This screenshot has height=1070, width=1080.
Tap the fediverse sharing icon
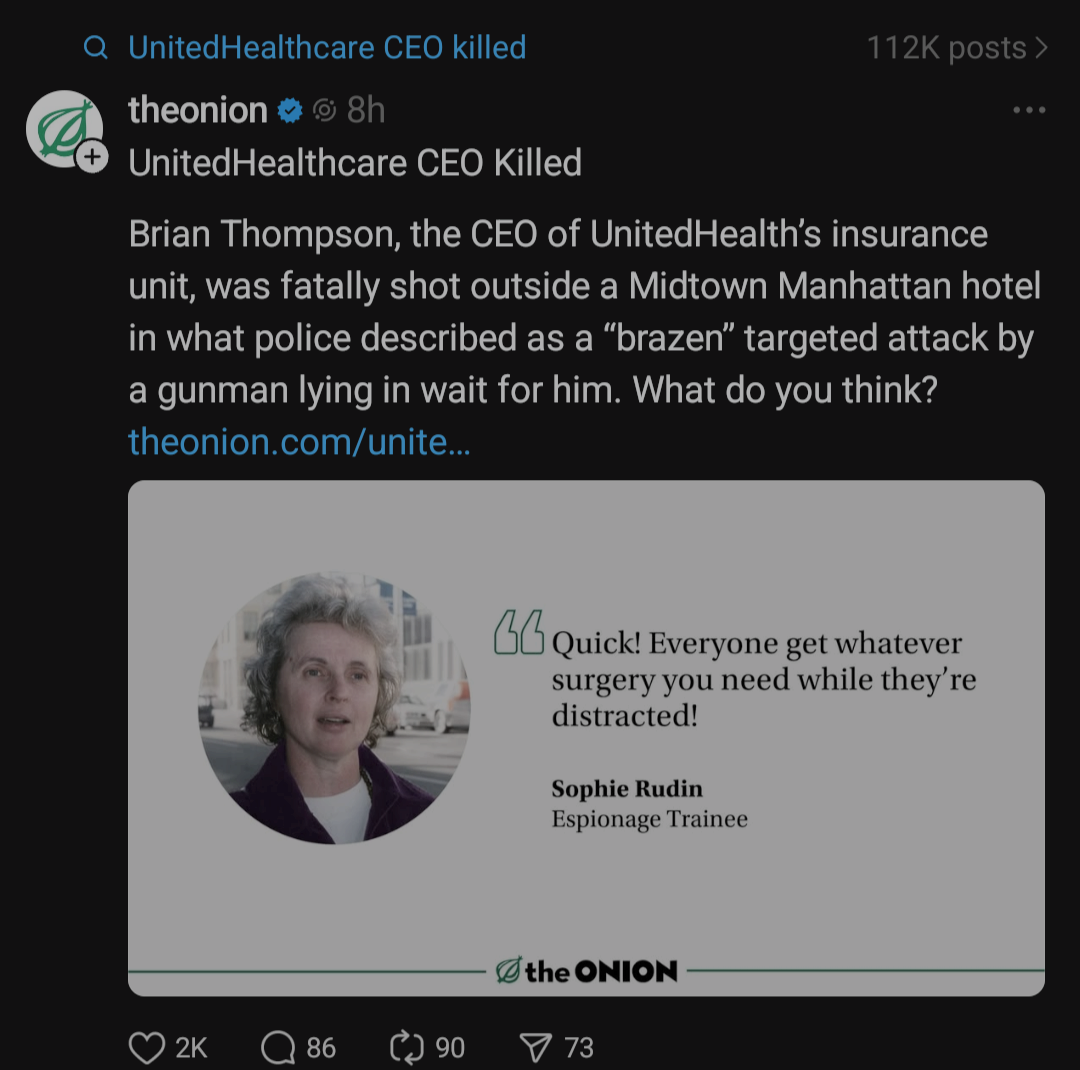[x=324, y=110]
